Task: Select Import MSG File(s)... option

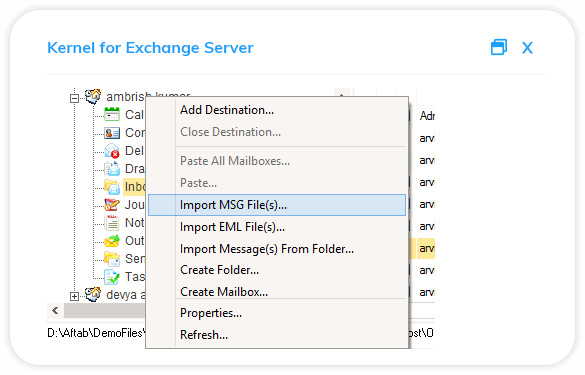Action: point(277,205)
